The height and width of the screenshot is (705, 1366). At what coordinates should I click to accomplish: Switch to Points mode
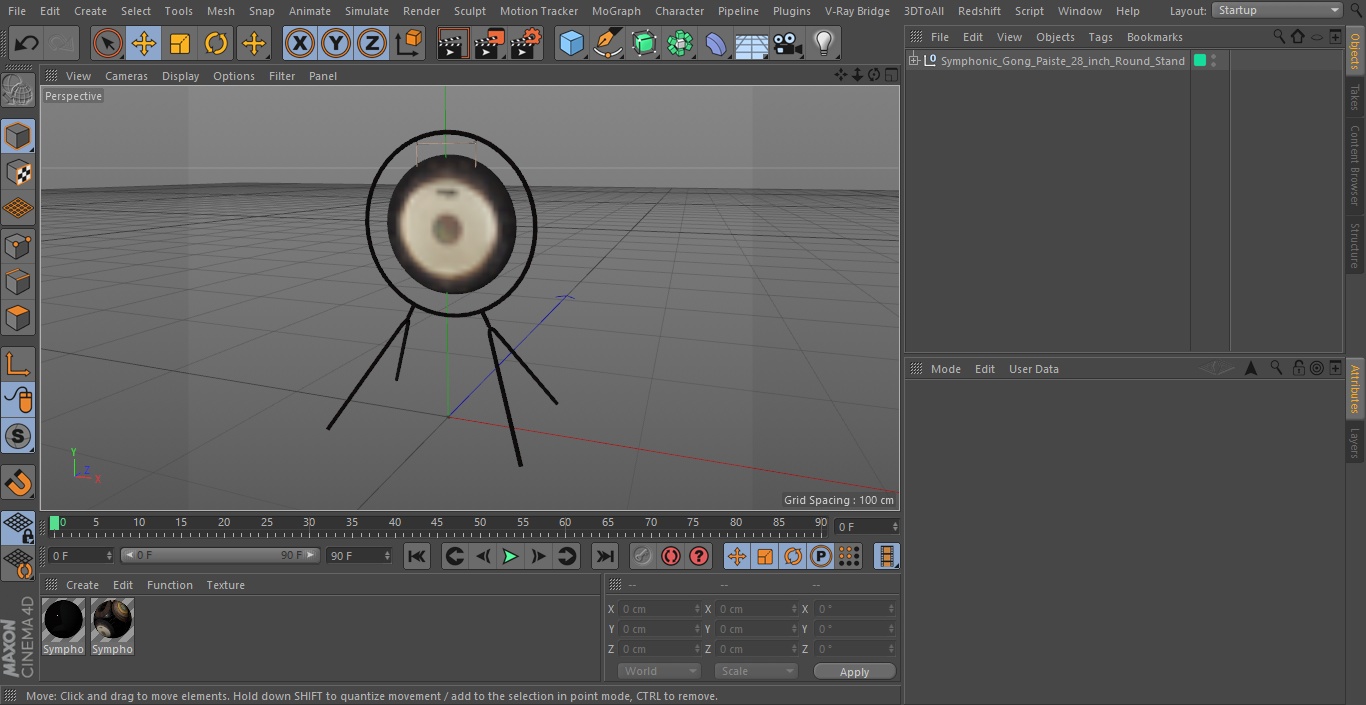(18, 245)
